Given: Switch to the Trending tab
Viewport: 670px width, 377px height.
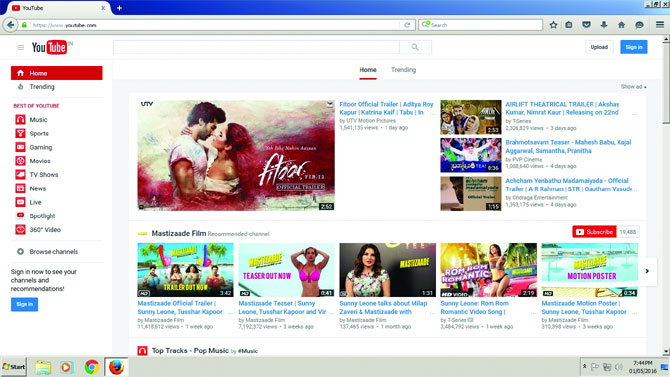Looking at the screenshot, I should (403, 70).
